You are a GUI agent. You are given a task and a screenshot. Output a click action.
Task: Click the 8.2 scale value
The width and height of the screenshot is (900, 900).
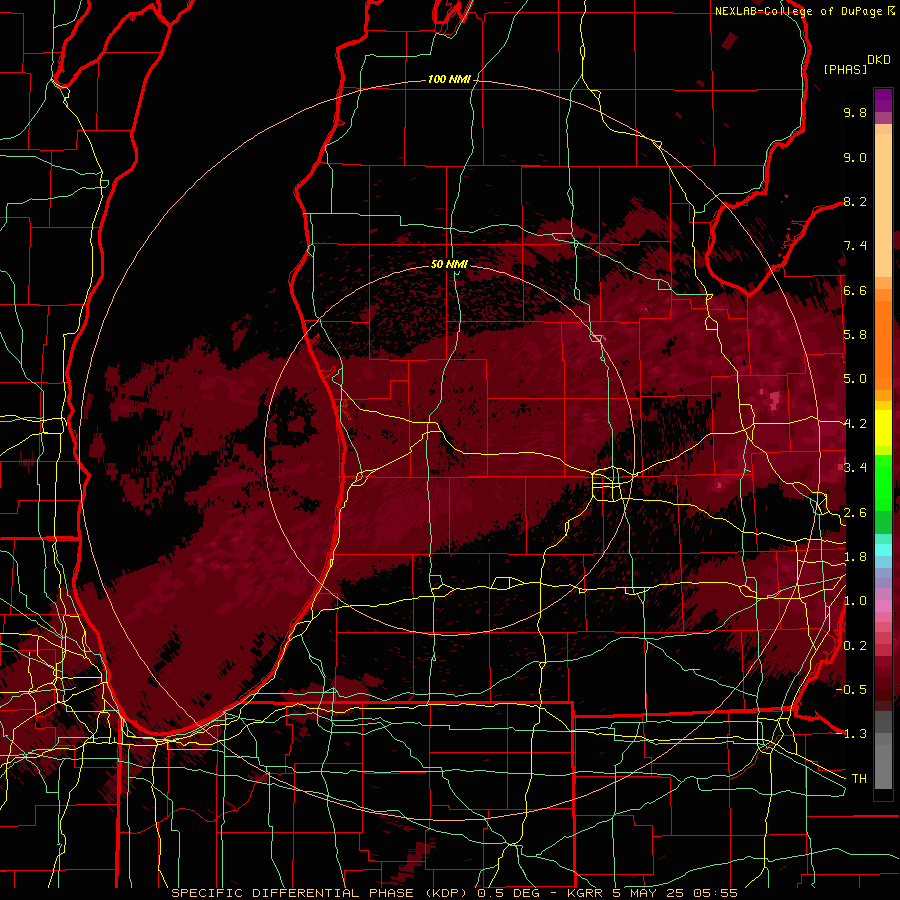[x=855, y=201]
